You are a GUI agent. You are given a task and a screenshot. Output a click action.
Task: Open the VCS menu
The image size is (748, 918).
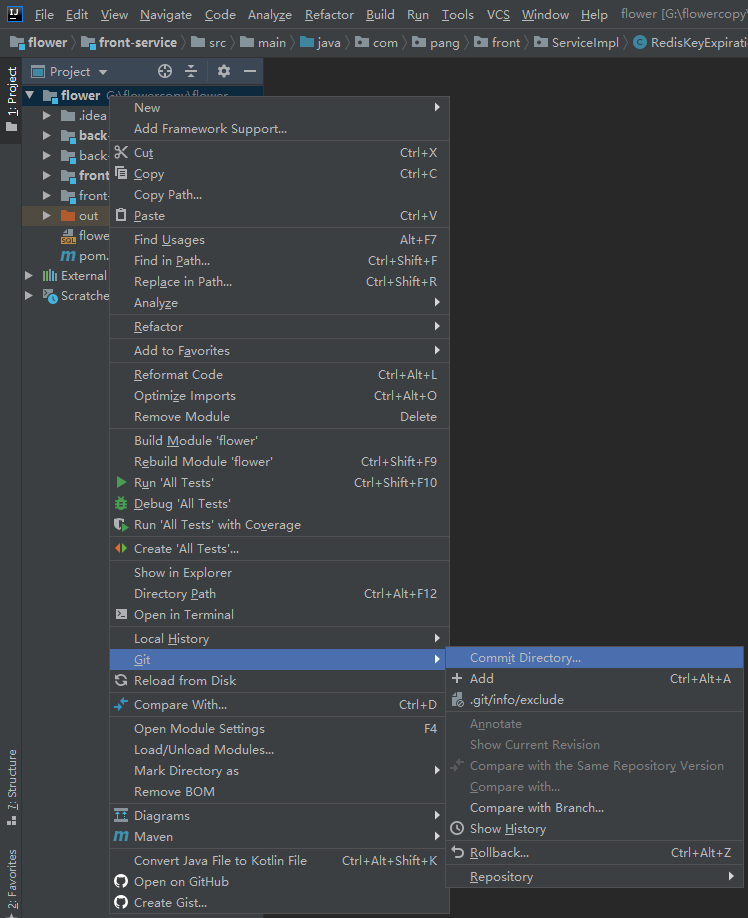[x=498, y=15]
